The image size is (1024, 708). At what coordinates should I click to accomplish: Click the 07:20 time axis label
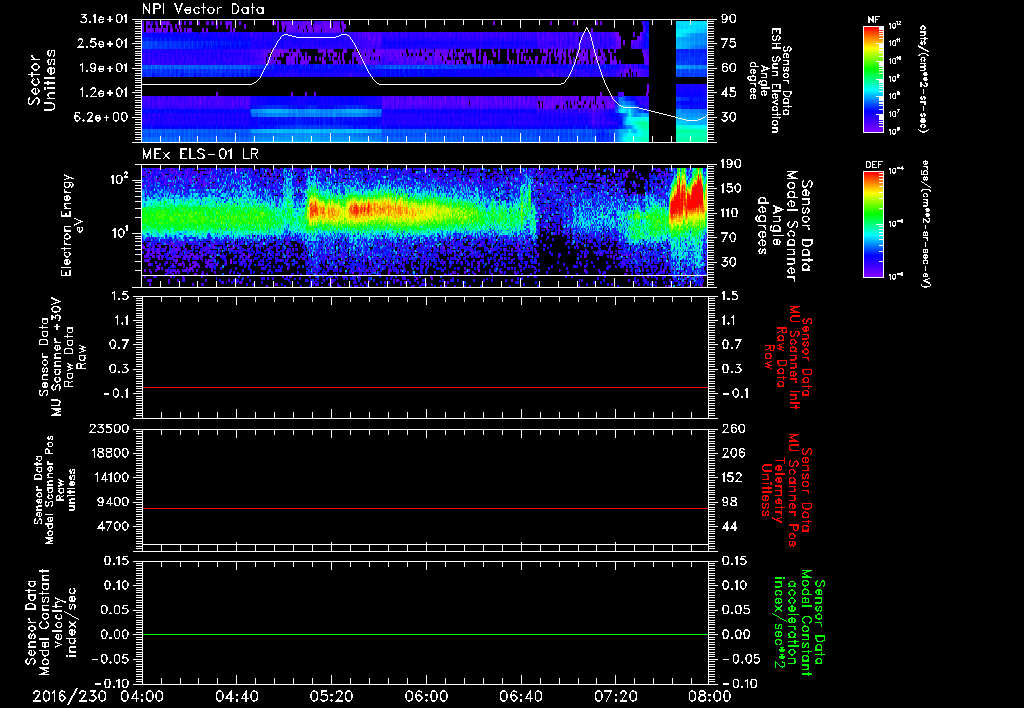click(616, 696)
